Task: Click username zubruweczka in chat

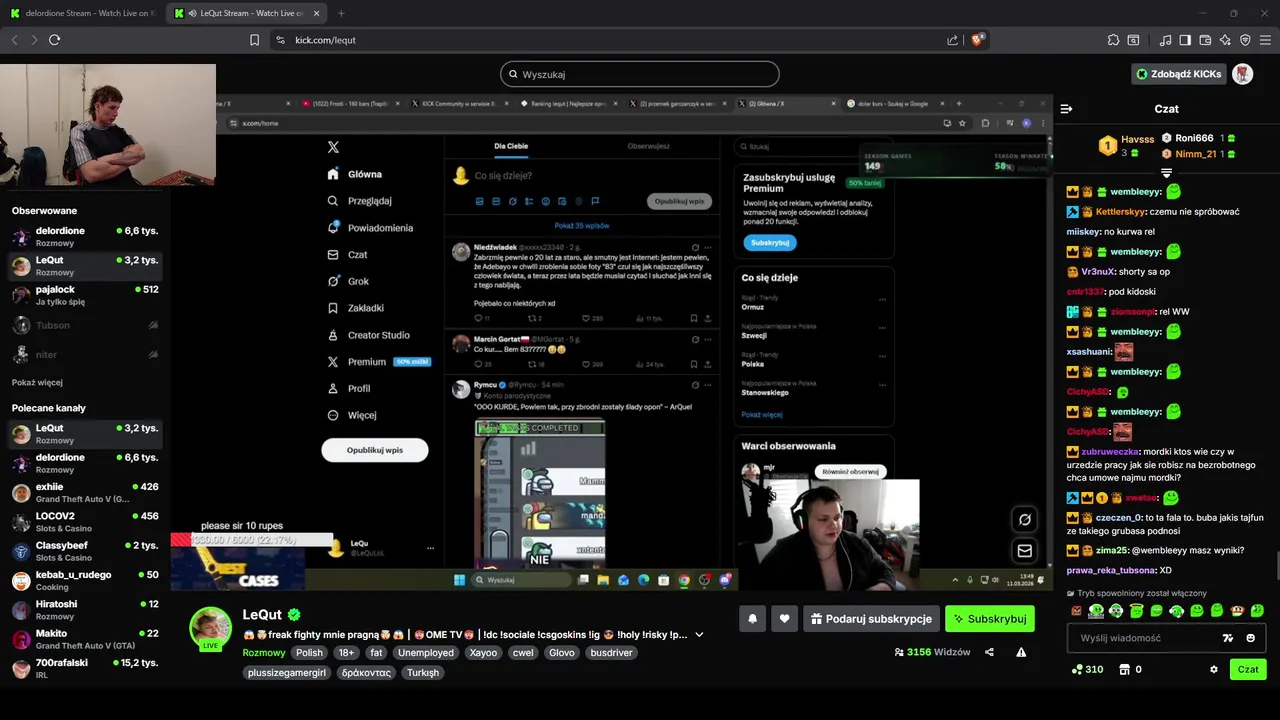Action: 1109,452
